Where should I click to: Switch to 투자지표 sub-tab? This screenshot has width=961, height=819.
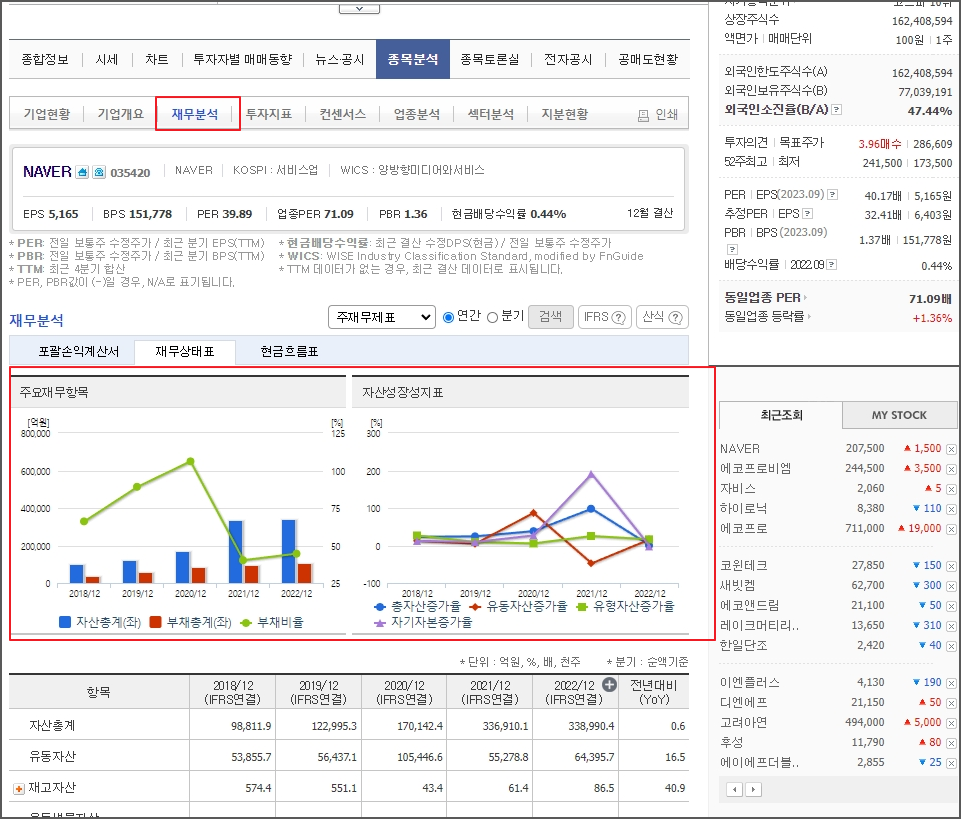point(268,114)
